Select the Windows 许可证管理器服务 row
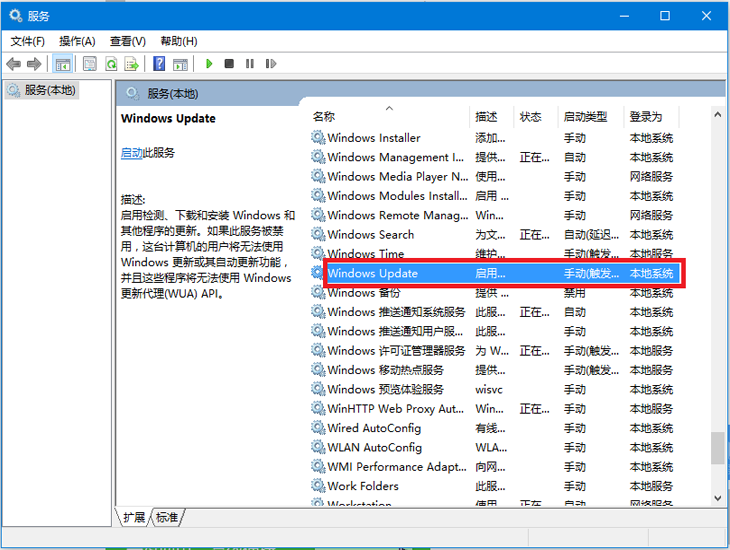The height and width of the screenshot is (550, 730). tap(495, 350)
